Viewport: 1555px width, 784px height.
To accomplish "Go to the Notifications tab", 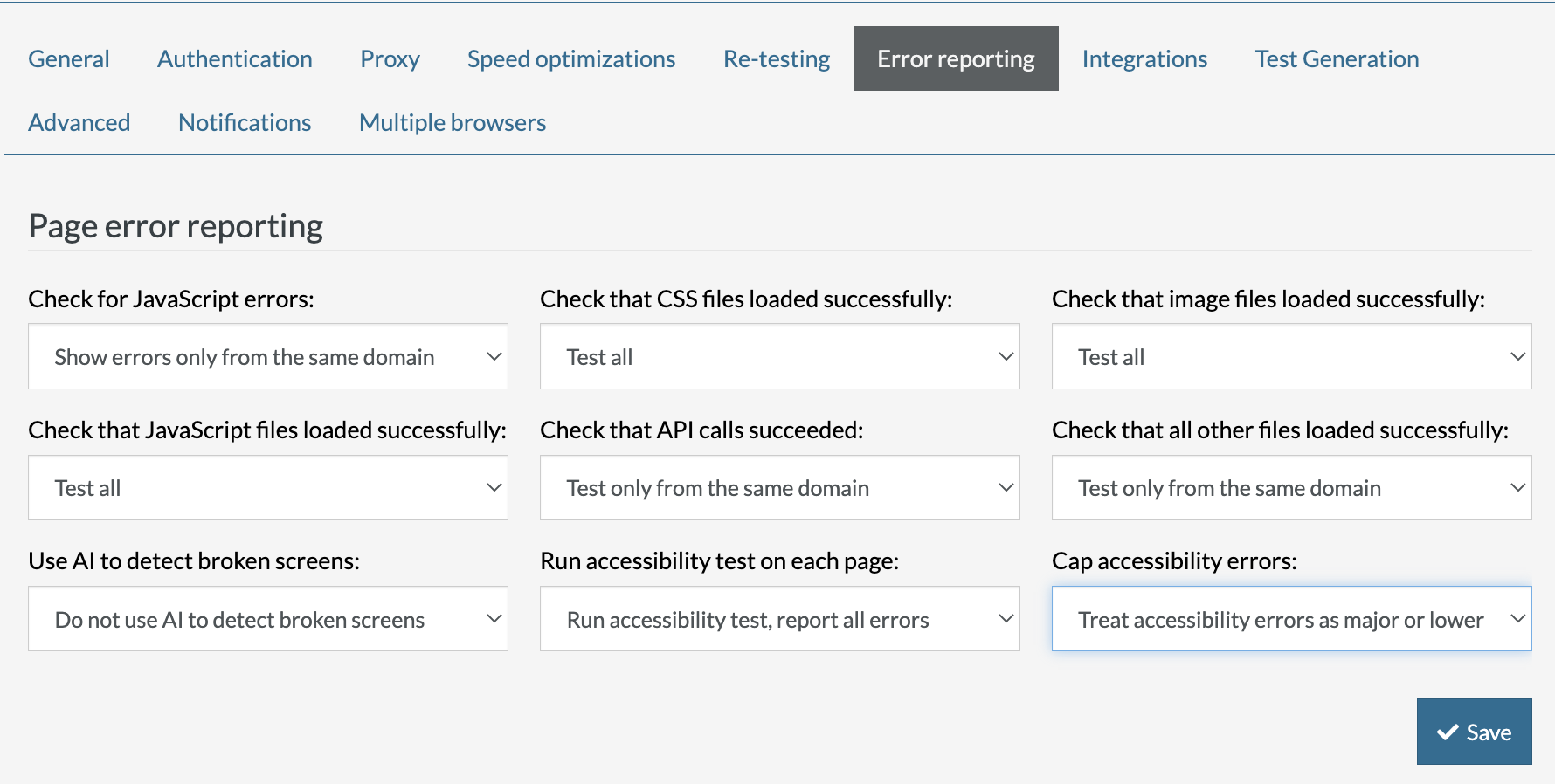I will point(245,123).
